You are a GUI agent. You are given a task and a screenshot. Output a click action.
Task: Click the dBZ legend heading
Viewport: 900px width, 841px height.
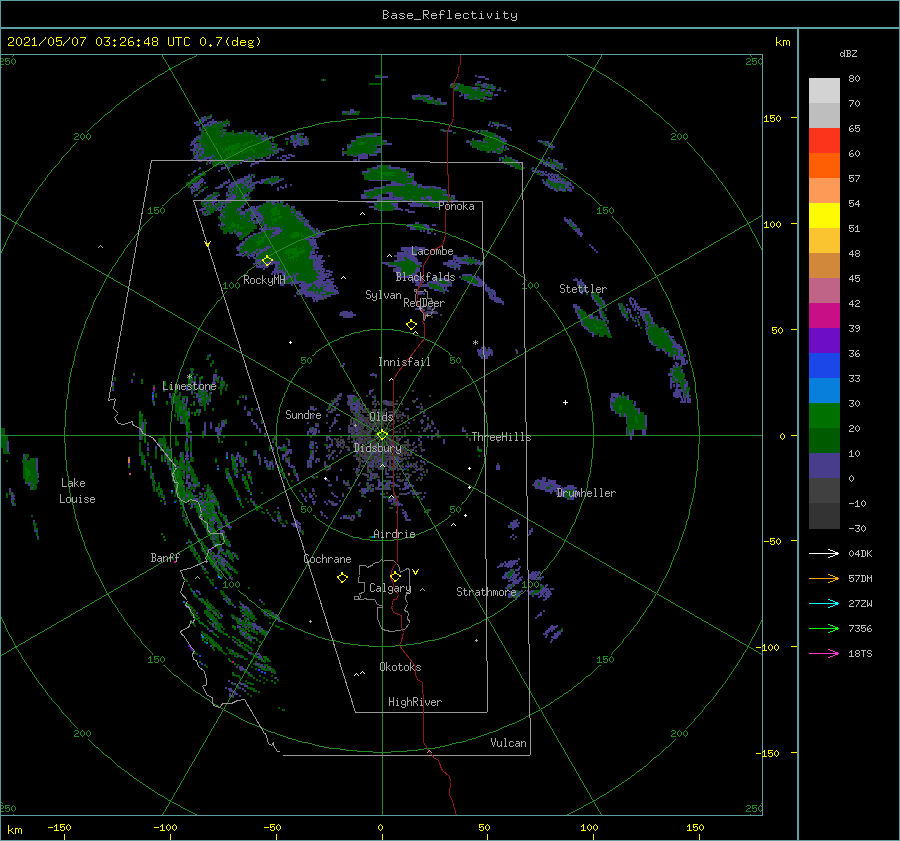[x=848, y=53]
